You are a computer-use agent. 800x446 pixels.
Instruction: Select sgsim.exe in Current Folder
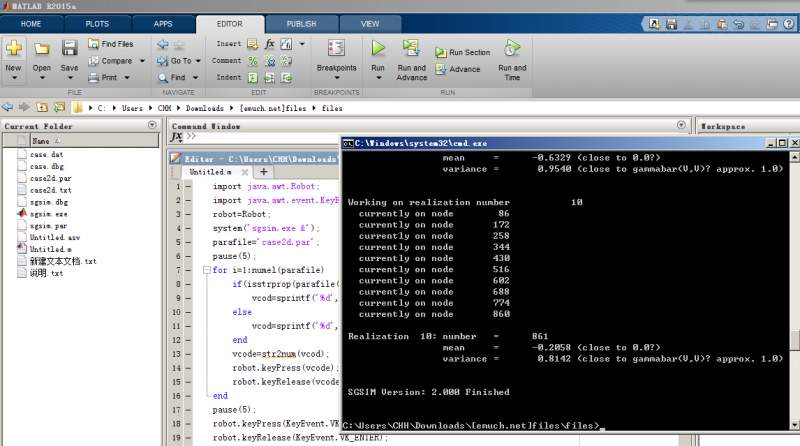click(x=48, y=213)
